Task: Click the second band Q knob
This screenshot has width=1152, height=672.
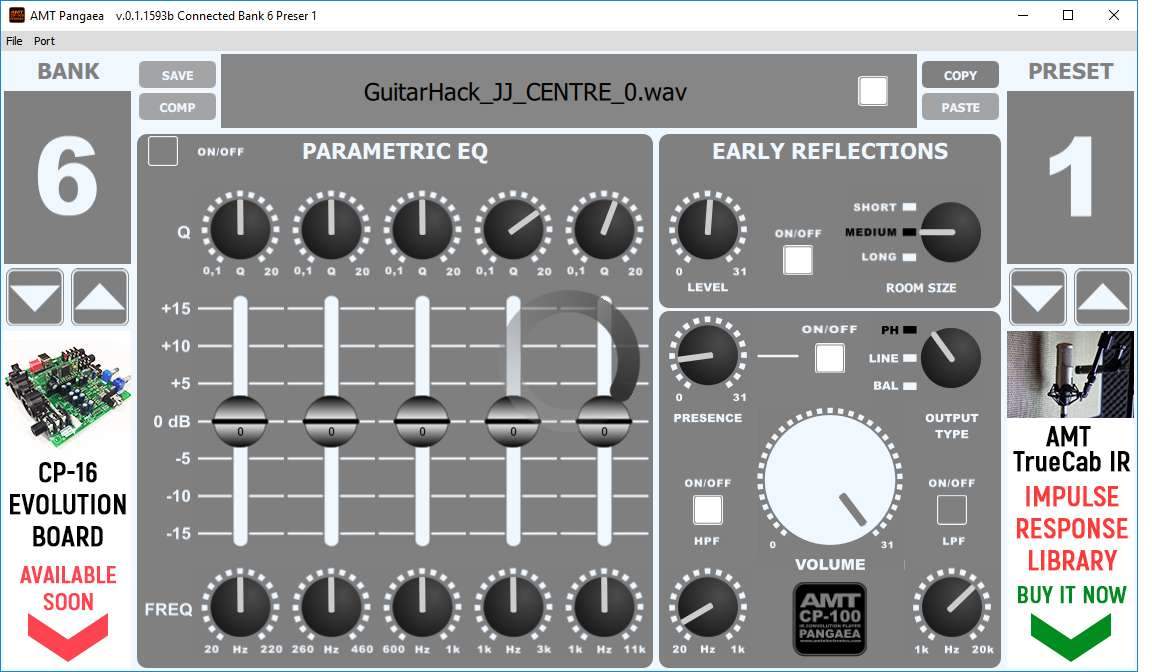Action: coord(331,228)
